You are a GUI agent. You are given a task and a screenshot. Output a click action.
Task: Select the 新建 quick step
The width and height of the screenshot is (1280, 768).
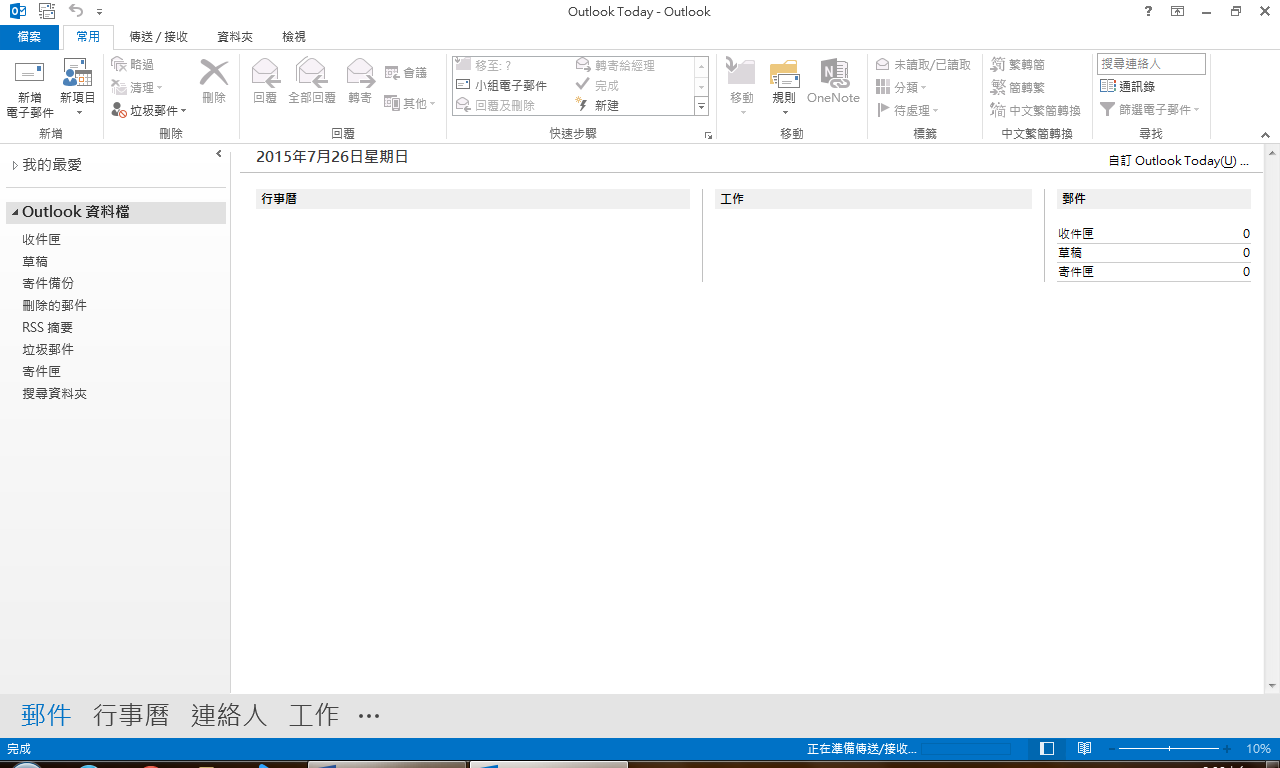598,104
